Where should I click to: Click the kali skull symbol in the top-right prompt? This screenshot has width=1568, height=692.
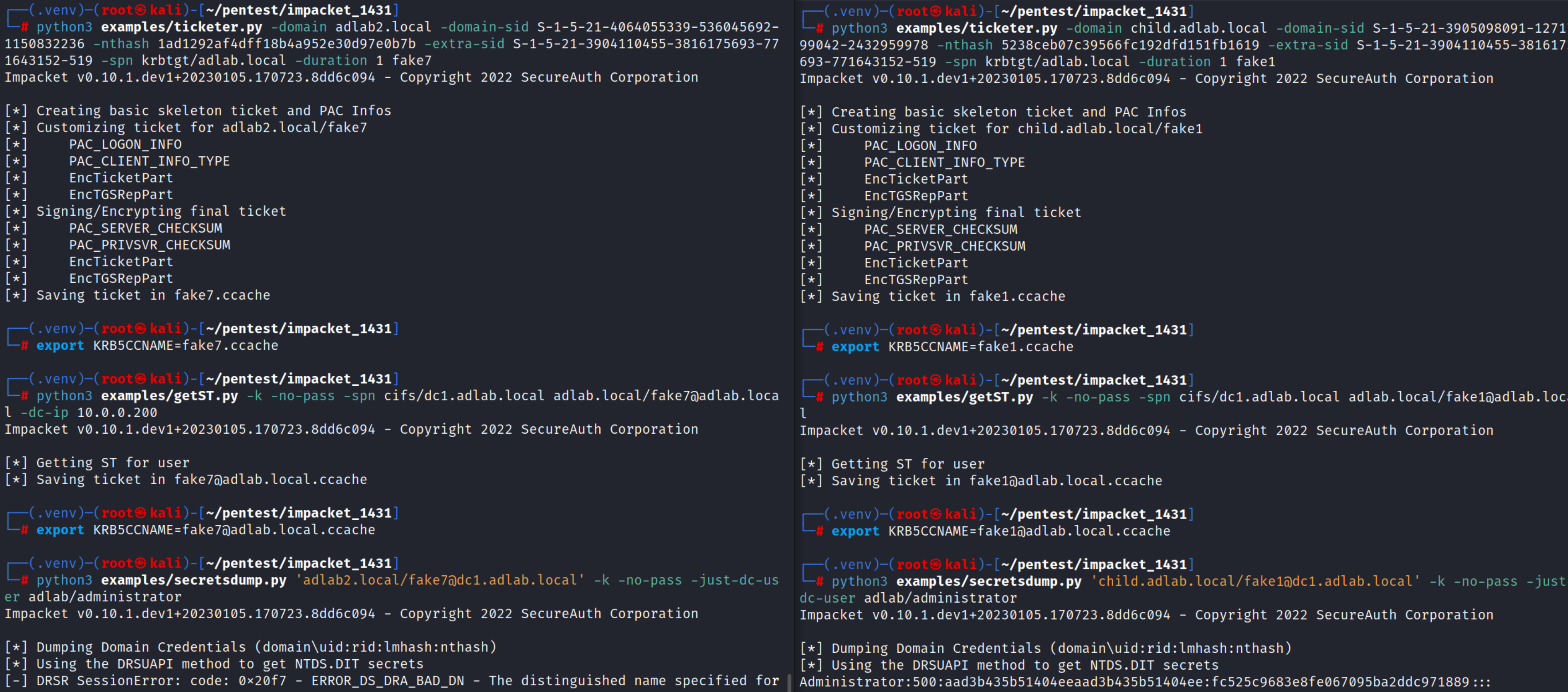click(936, 12)
